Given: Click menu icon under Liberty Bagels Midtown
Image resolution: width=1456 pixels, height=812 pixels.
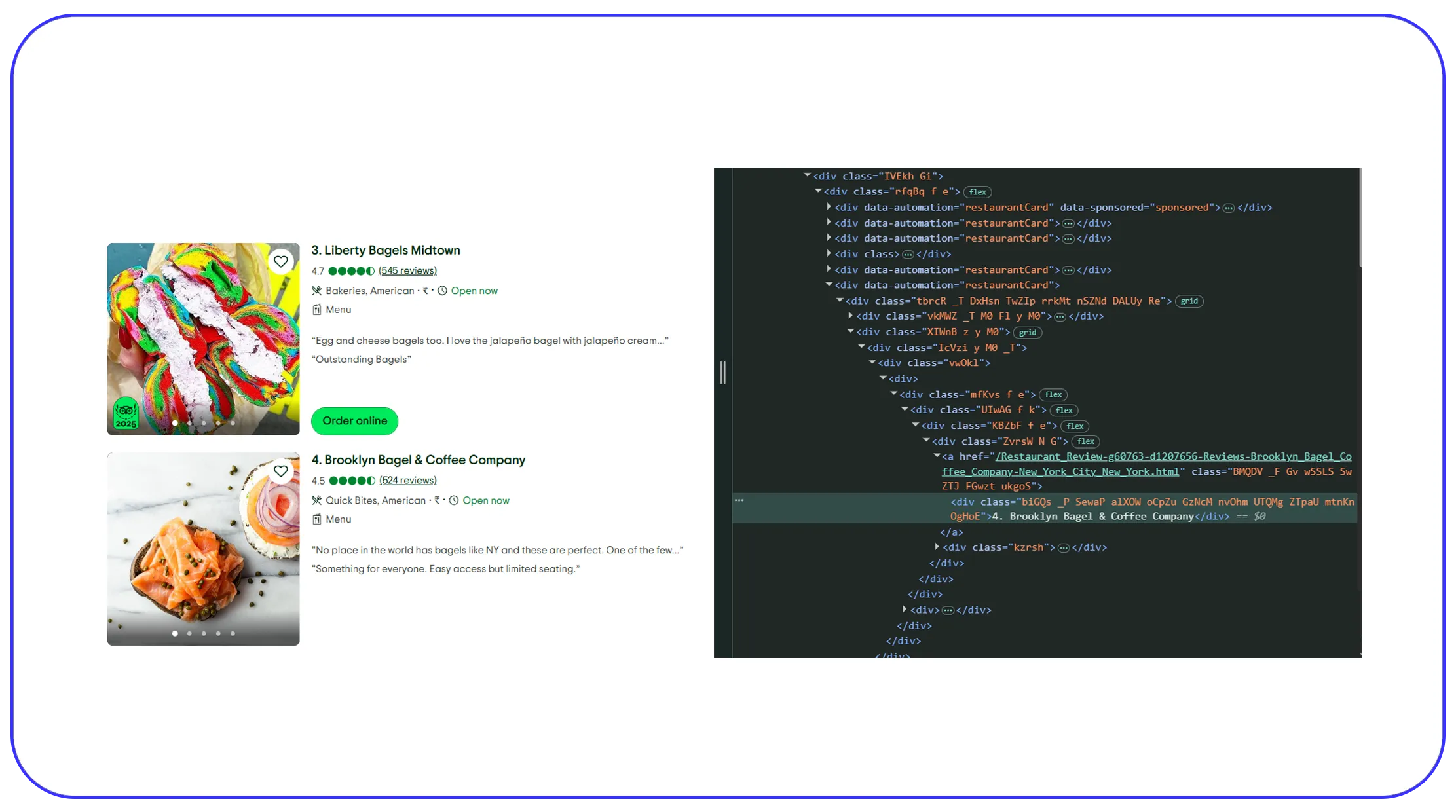Looking at the screenshot, I should click(x=317, y=310).
